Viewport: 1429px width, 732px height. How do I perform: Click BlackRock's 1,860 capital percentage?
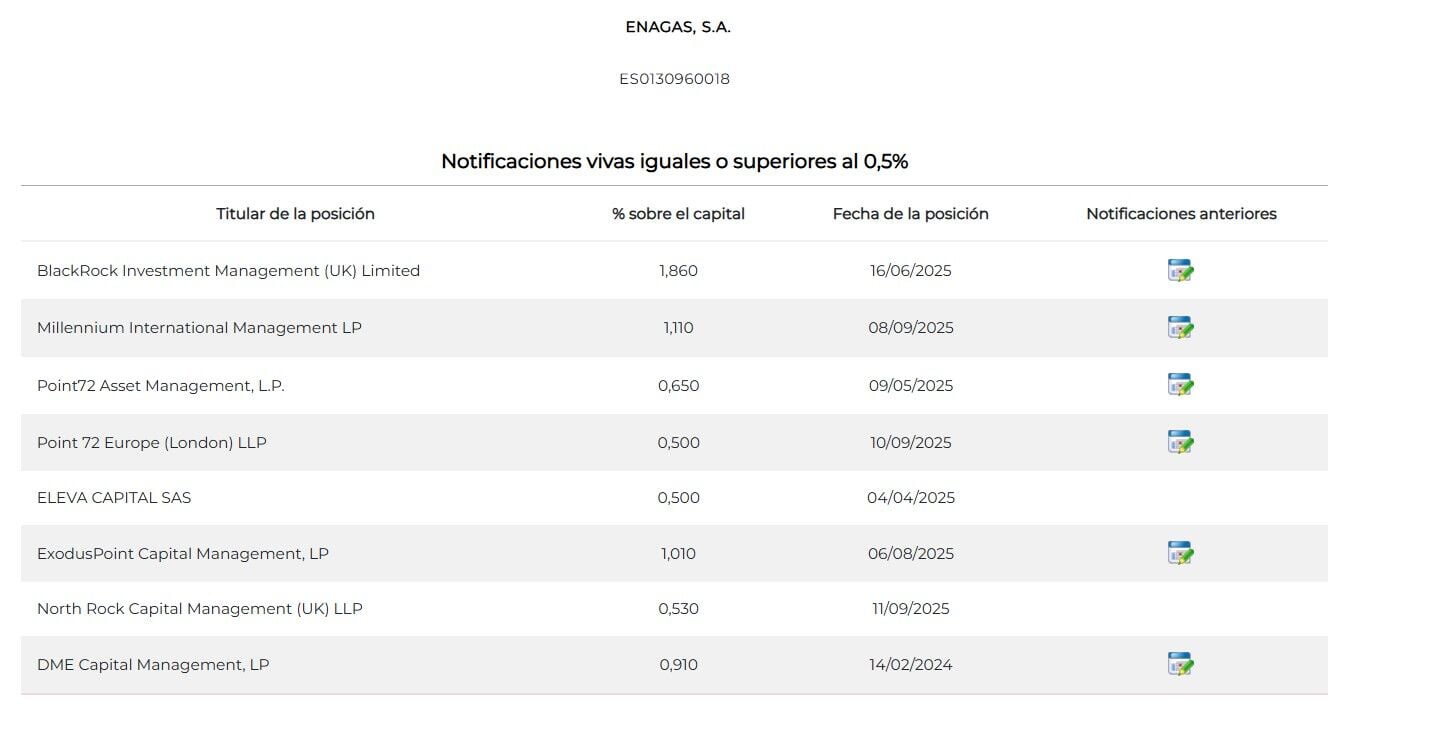[678, 271]
